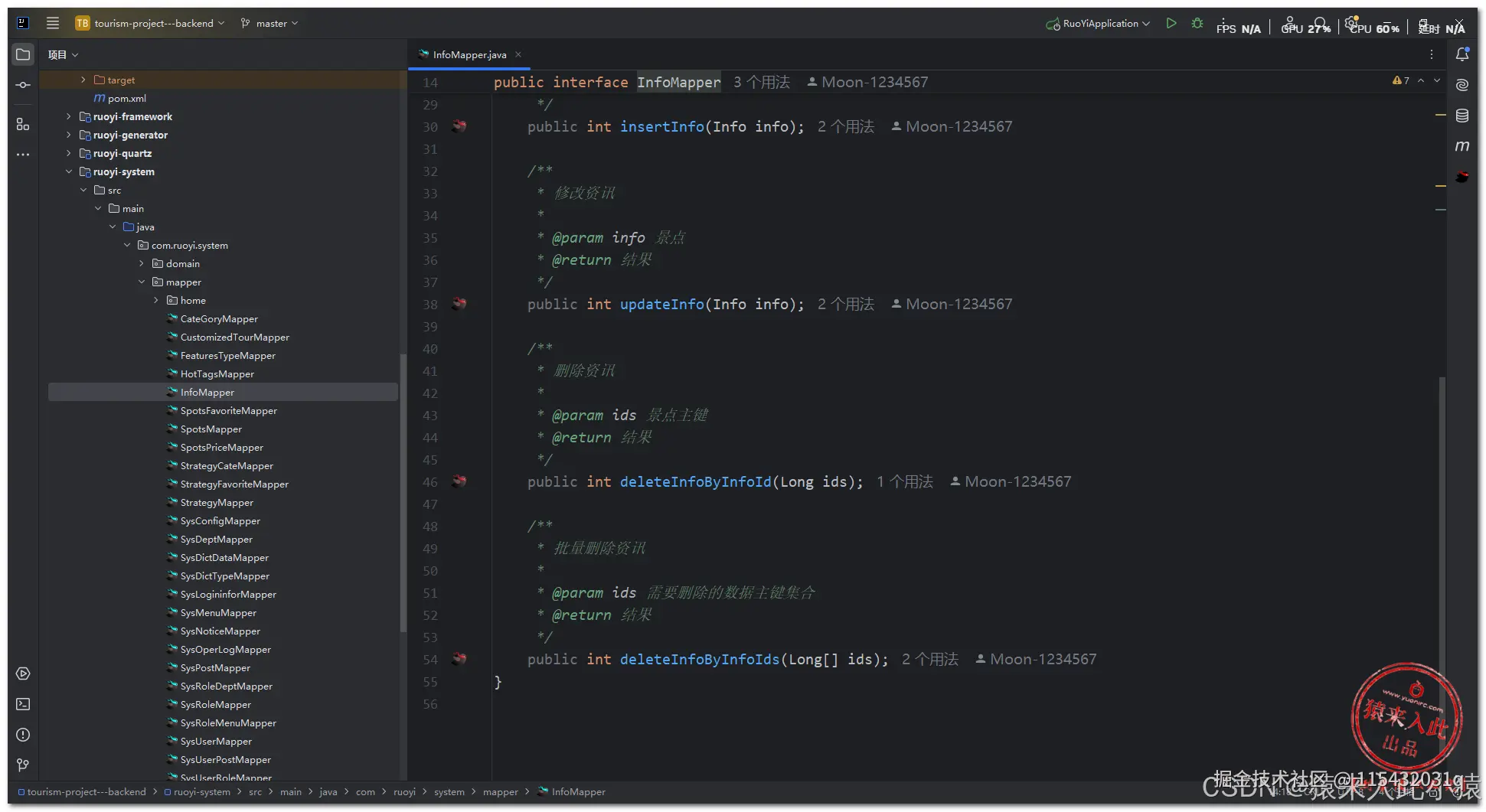Click author Moon-1234567 next to updateInfo
The height and width of the screenshot is (812, 1486).
pyautogui.click(x=952, y=304)
